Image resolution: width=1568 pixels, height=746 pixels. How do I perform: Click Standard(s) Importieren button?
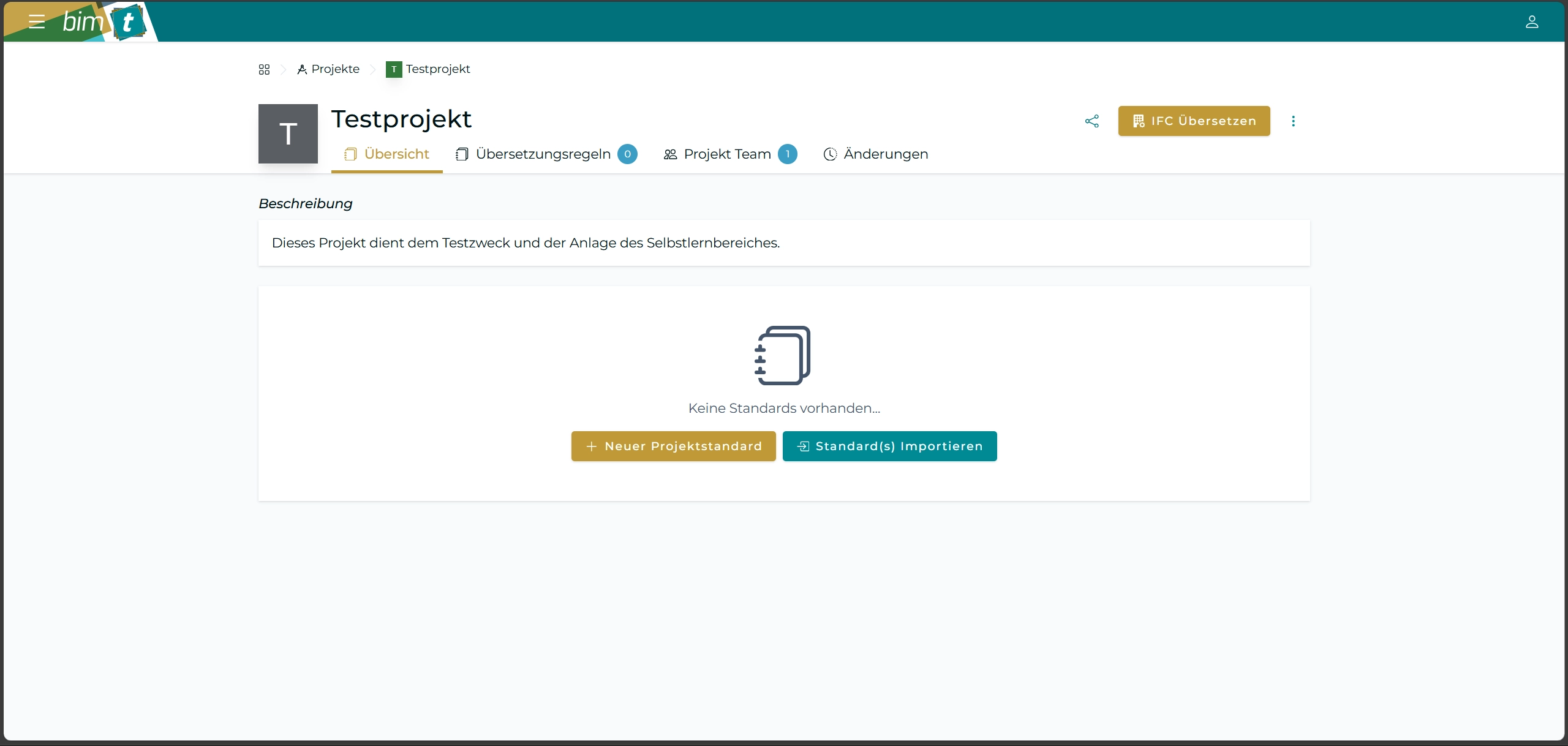[889, 446]
